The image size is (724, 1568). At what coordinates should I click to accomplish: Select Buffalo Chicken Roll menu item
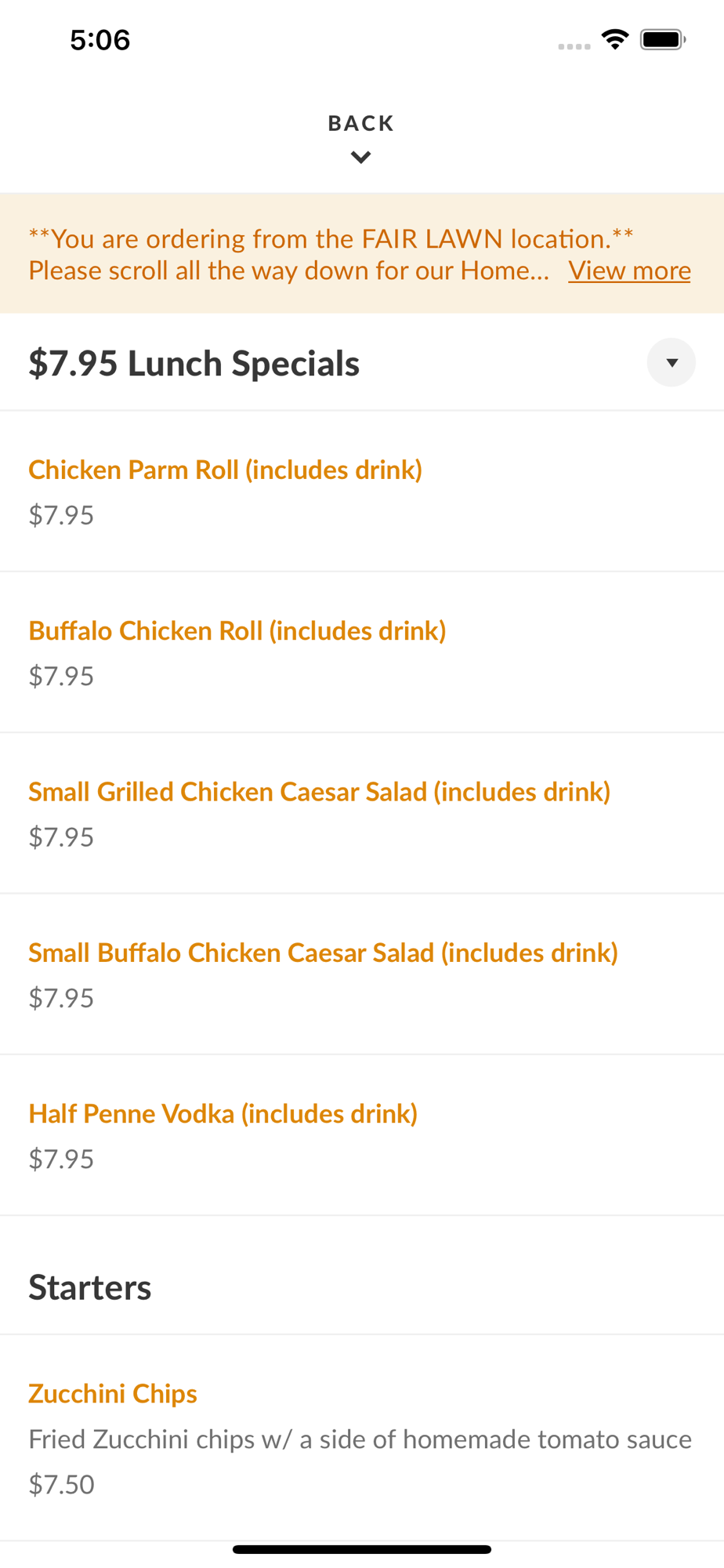coord(237,630)
